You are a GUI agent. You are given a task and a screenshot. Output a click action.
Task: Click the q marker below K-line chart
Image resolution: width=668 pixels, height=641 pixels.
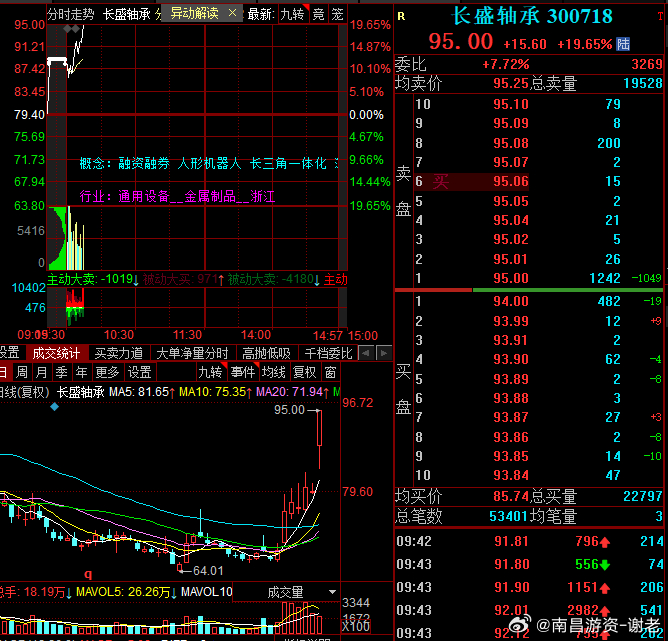pyautogui.click(x=88, y=574)
